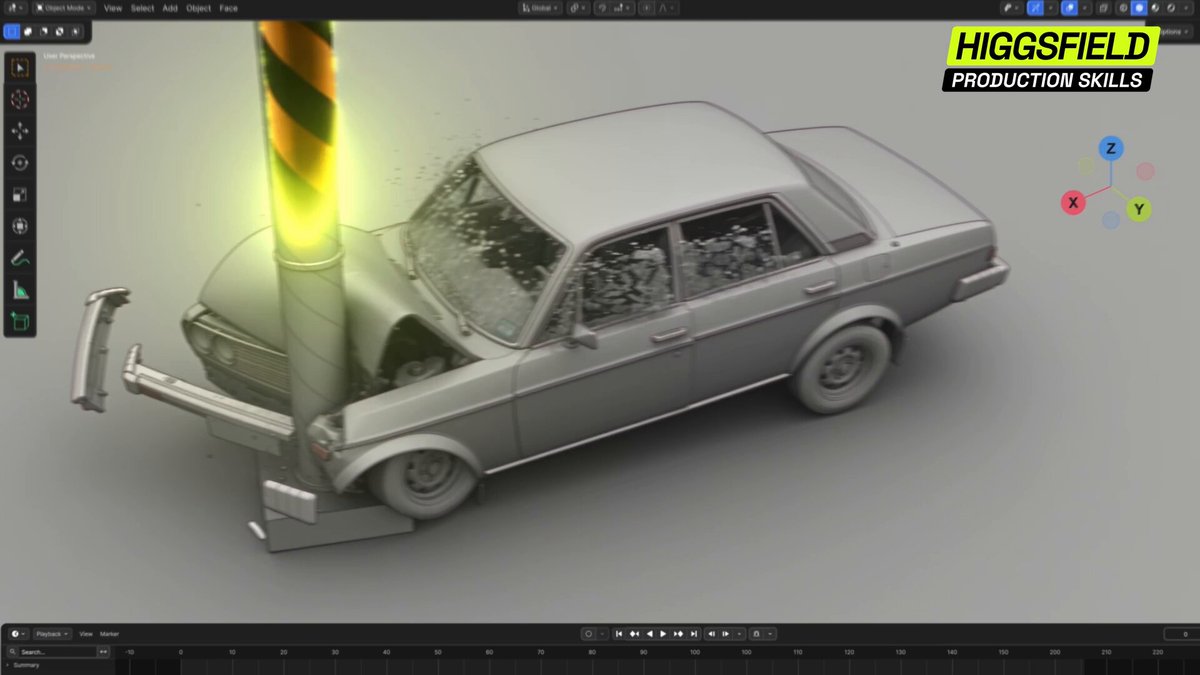The height and width of the screenshot is (675, 1200).
Task: Click the green Y axis gizmo
Action: [x=1138, y=209]
